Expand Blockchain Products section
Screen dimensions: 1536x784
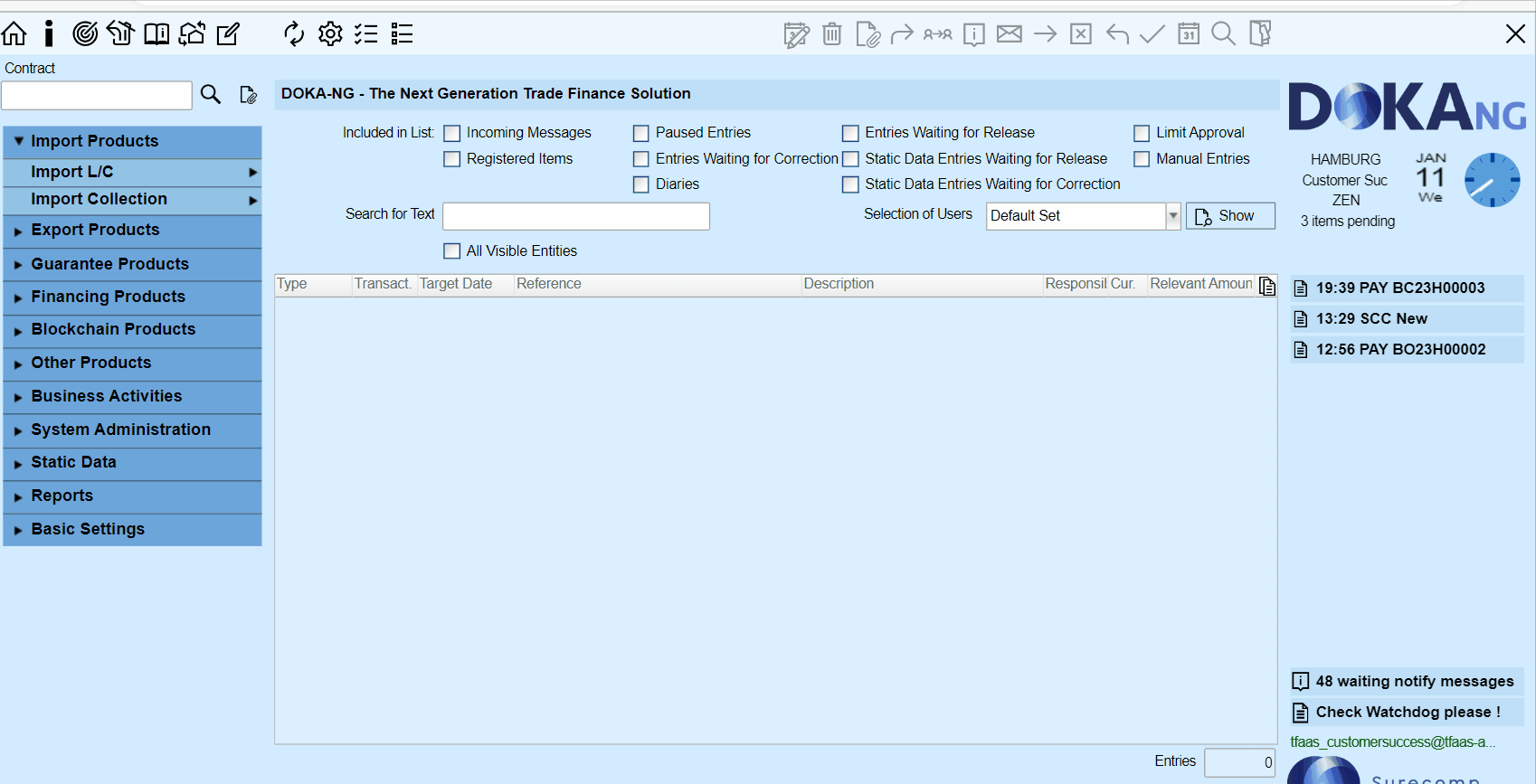tap(133, 330)
